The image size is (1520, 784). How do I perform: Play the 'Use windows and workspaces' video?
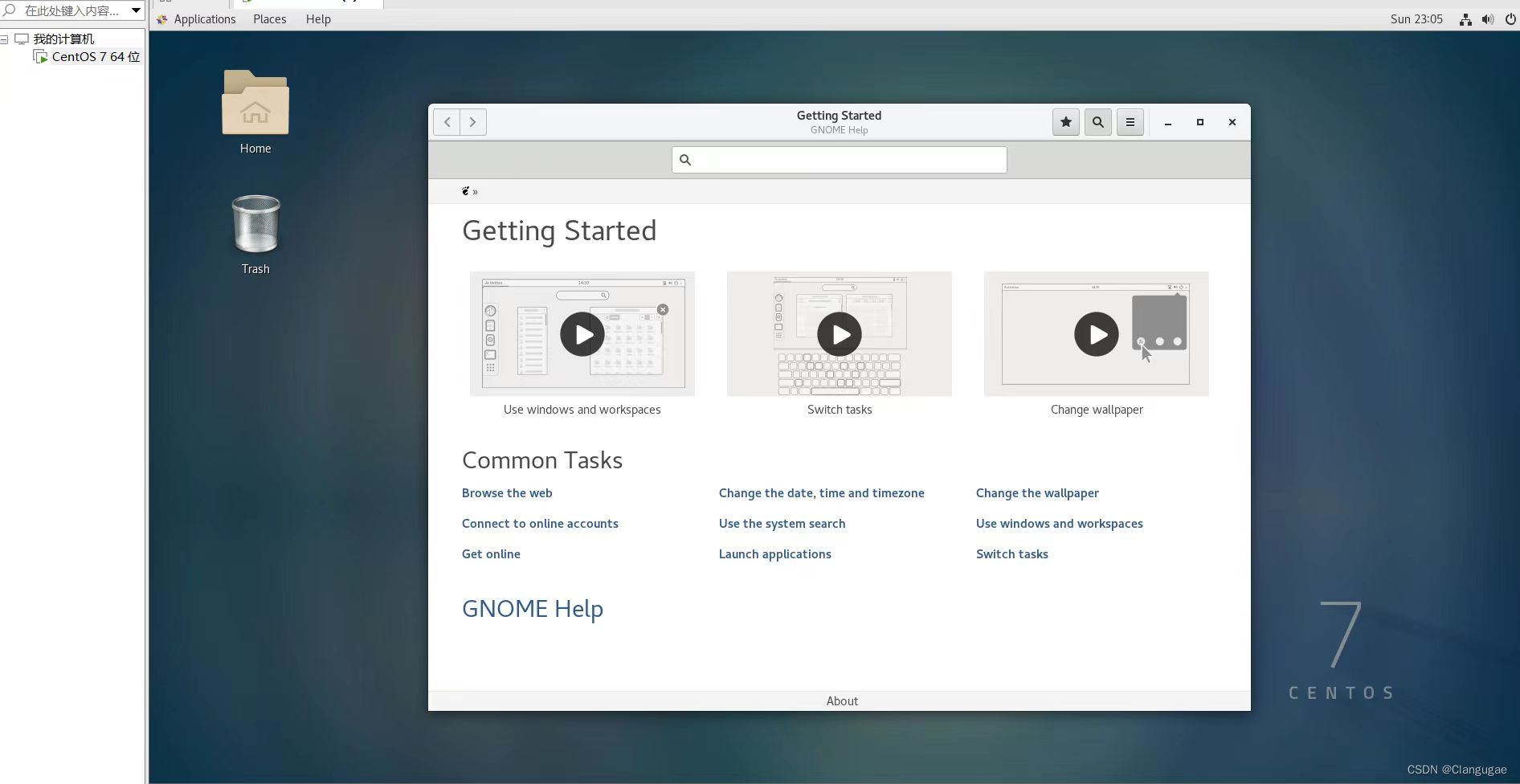coord(582,334)
